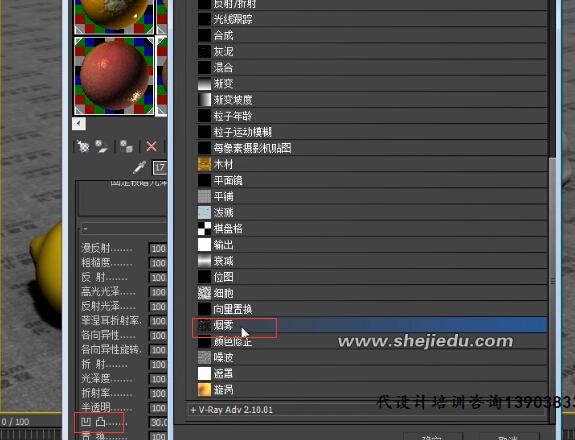Pick material with the eyedropper tool
The height and width of the screenshot is (440, 575).
coord(140,167)
